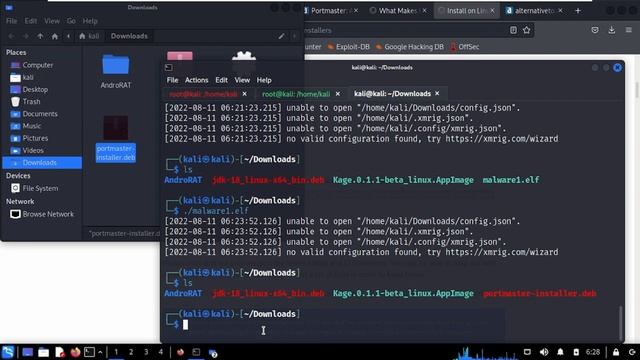Click the show desktop icon in taskbar
640x360 pixels.
(28, 352)
